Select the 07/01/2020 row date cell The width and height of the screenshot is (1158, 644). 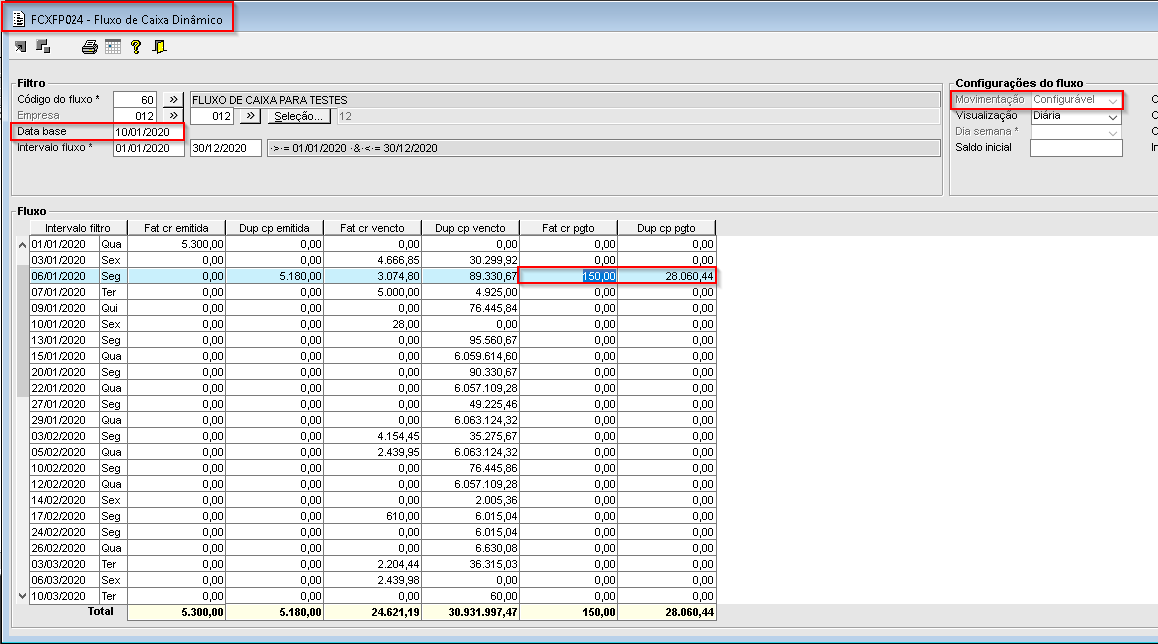coord(64,292)
